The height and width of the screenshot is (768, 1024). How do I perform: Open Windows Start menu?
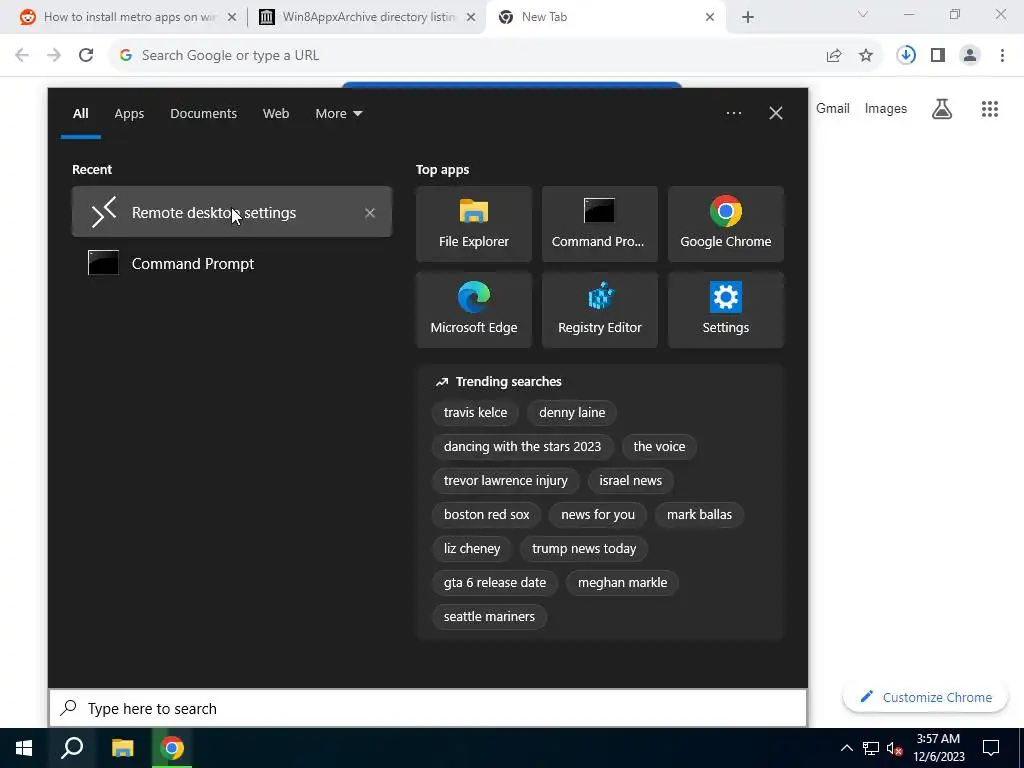pos(24,748)
